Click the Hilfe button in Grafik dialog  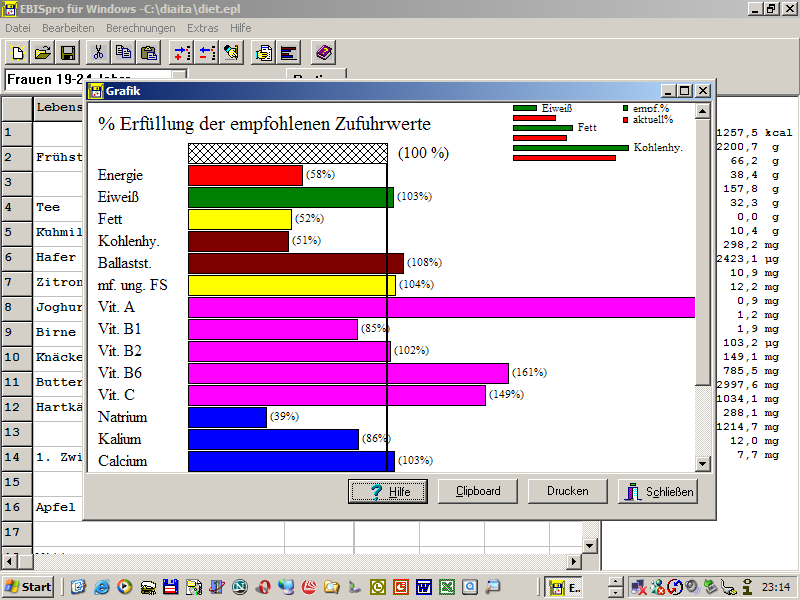(x=387, y=492)
